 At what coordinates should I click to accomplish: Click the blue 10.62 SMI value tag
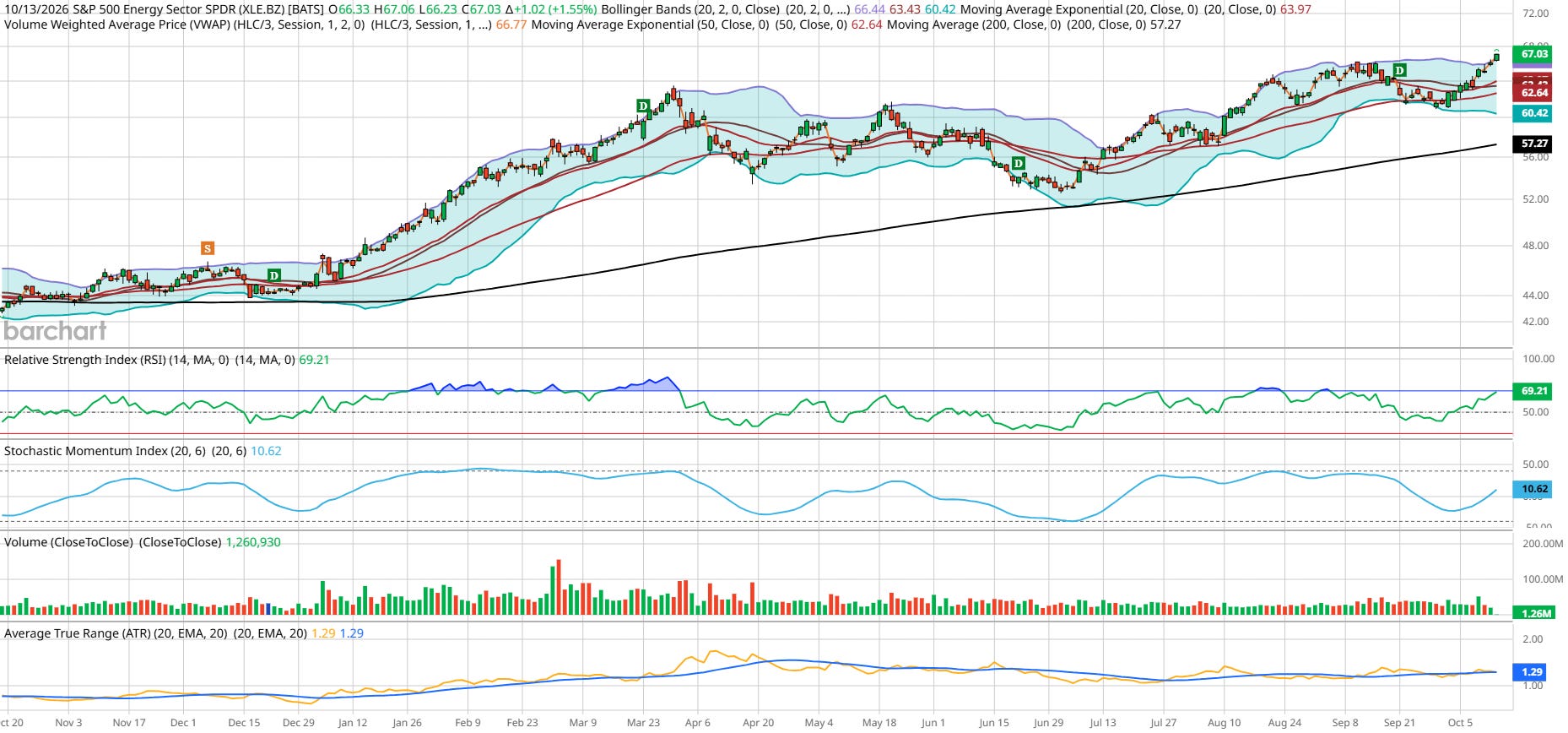tap(1533, 489)
